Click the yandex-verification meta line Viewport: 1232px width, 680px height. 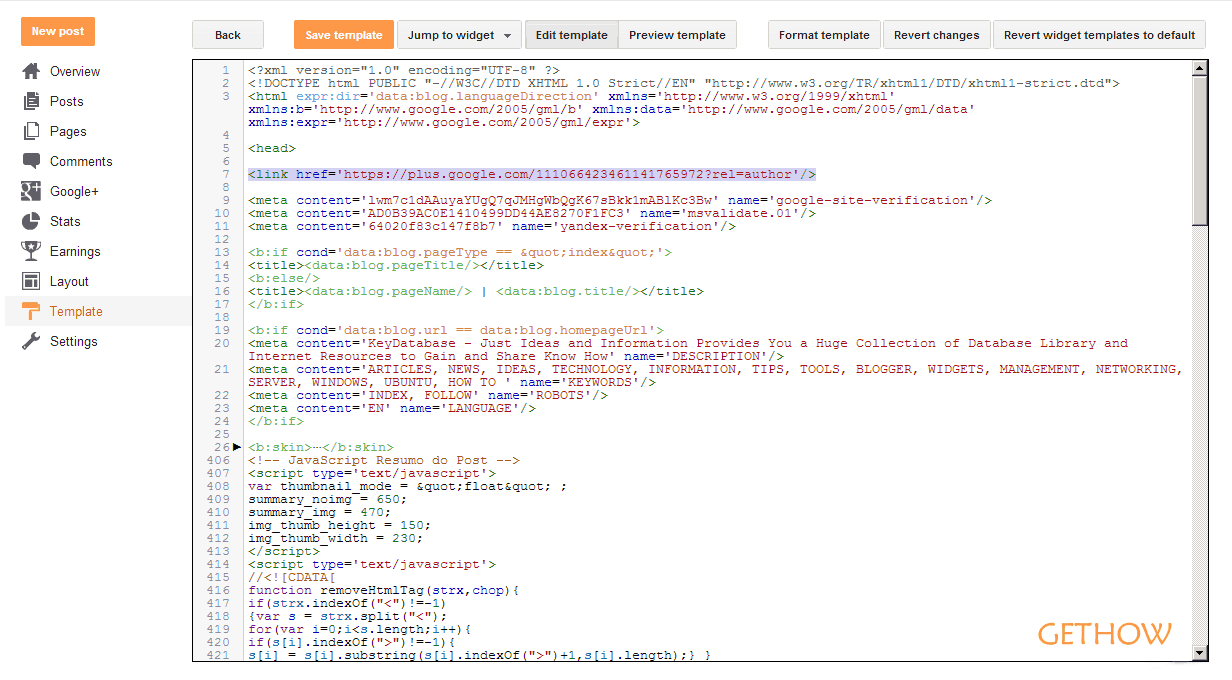coord(493,226)
